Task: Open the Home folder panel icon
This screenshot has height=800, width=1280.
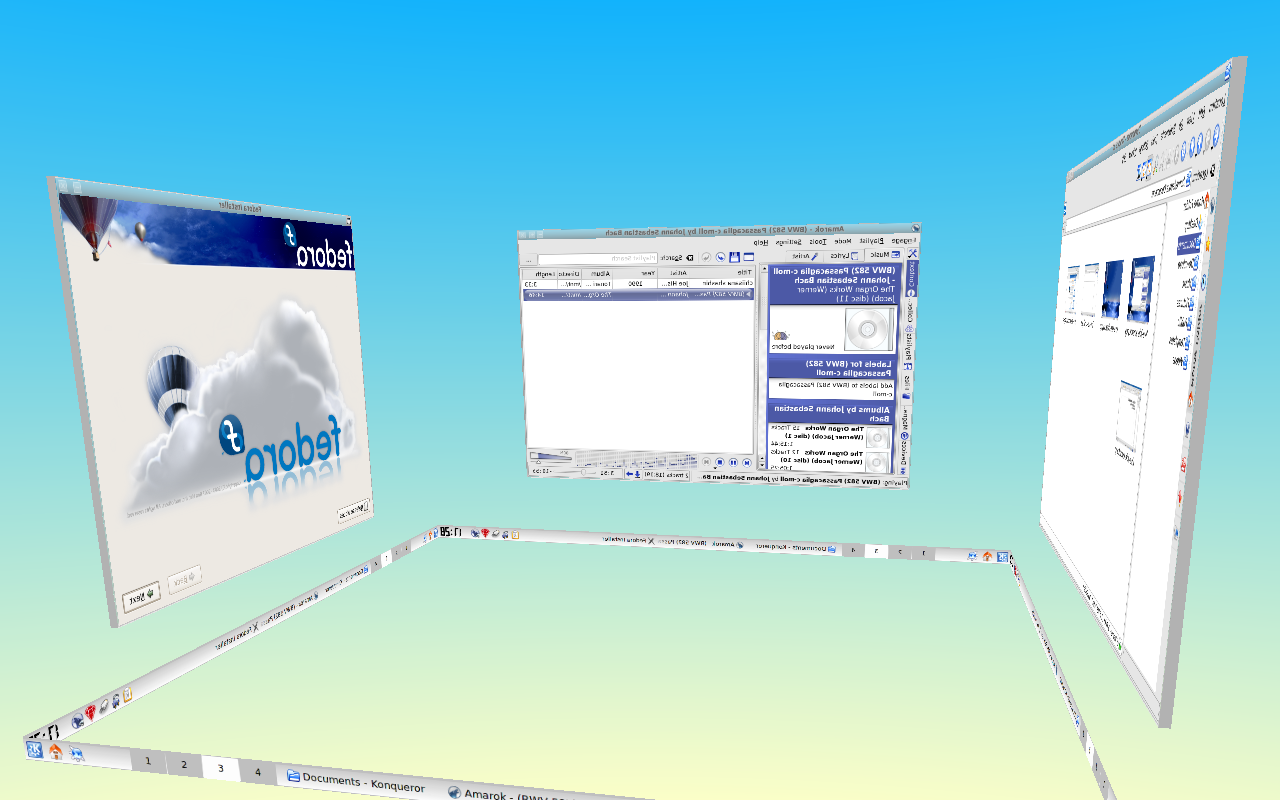Action: (56, 752)
